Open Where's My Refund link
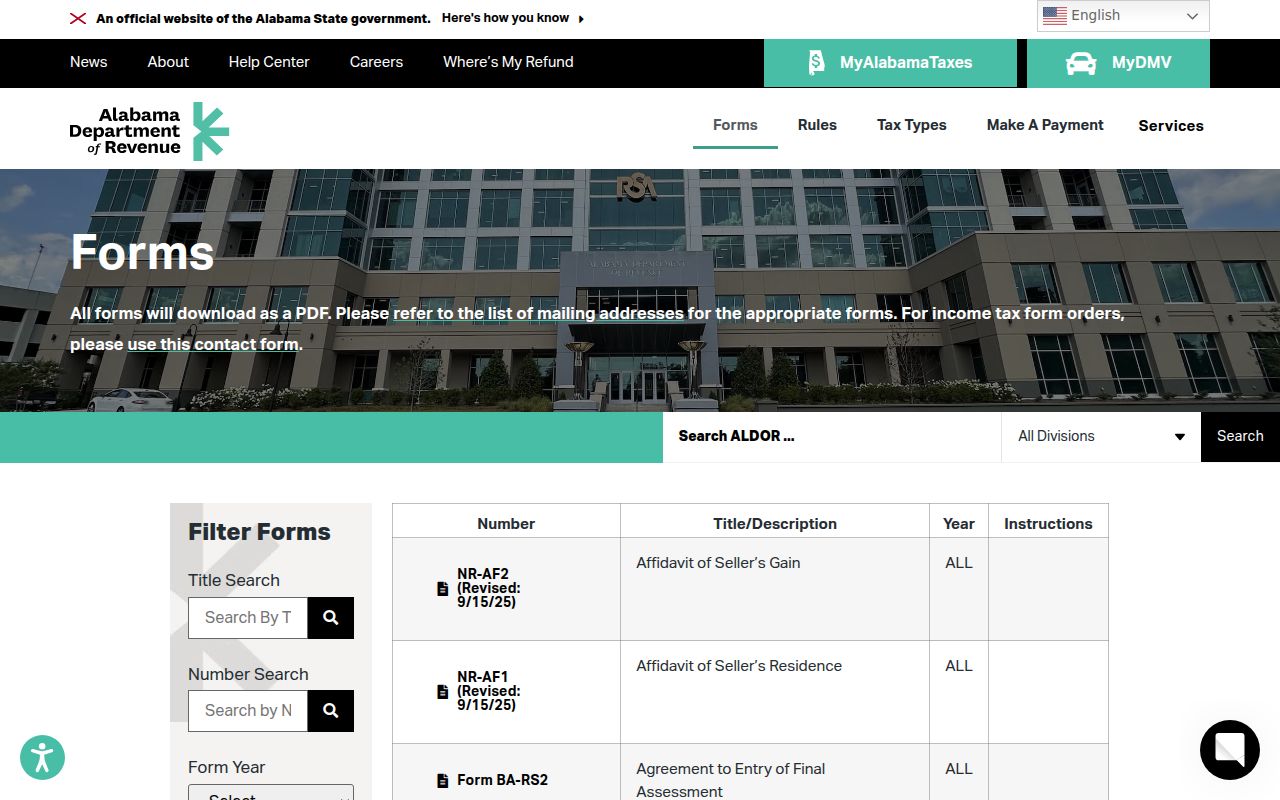This screenshot has height=800, width=1280. (508, 62)
